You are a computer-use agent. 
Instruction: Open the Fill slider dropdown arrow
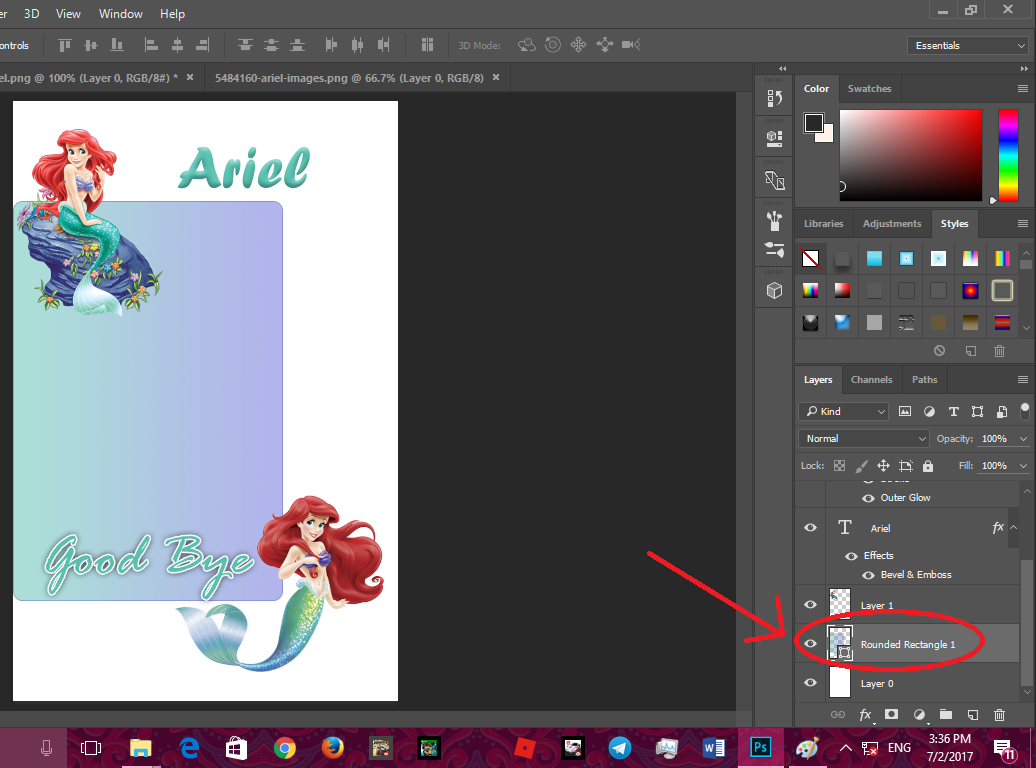(x=1023, y=466)
